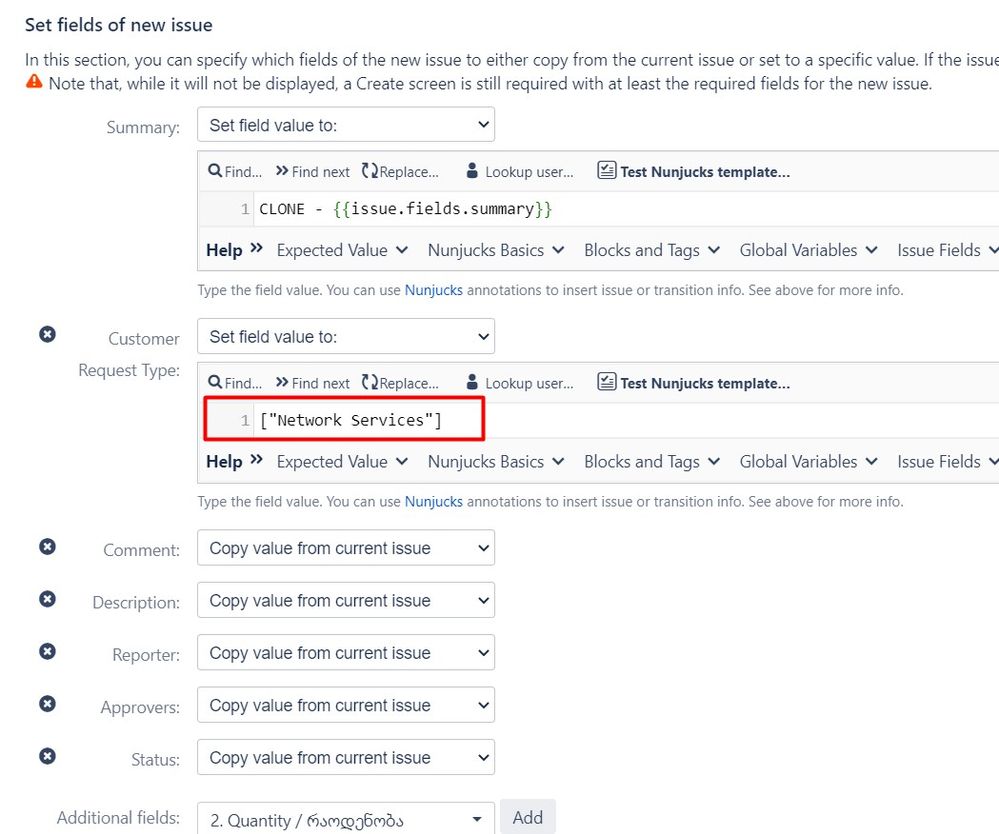This screenshot has height=834, width=999.
Task: Remove the Reporter field
Action: (48, 651)
